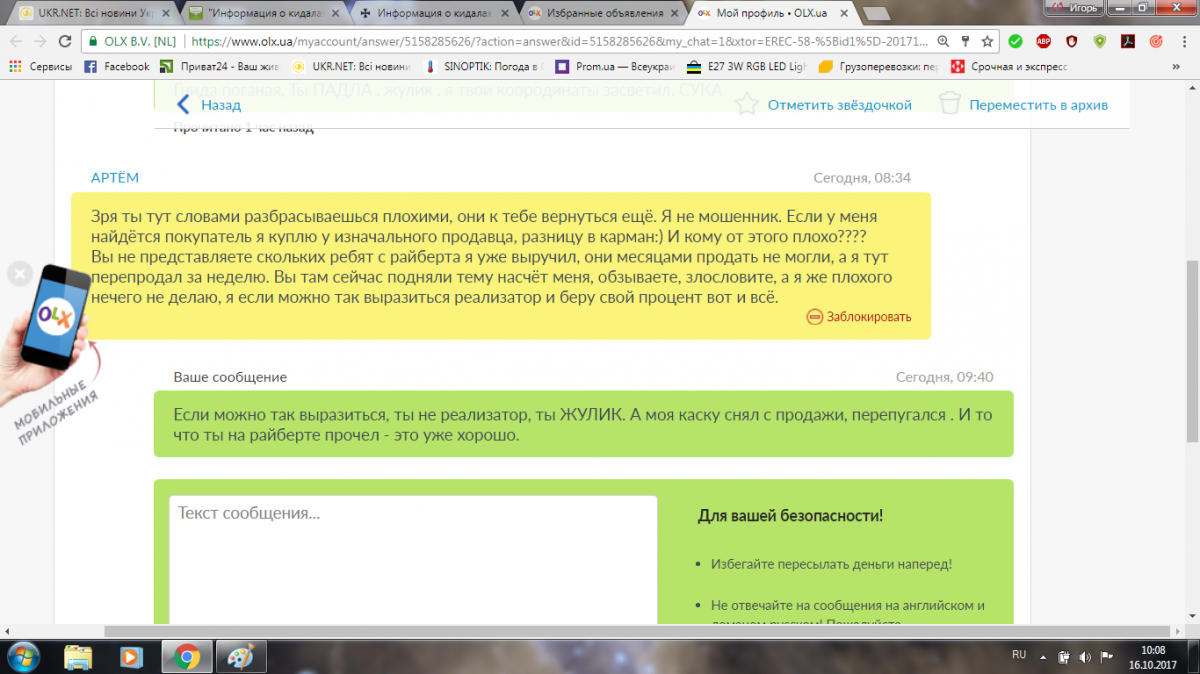Open File Explorer from the taskbar
The height and width of the screenshot is (674, 1200).
click(79, 657)
